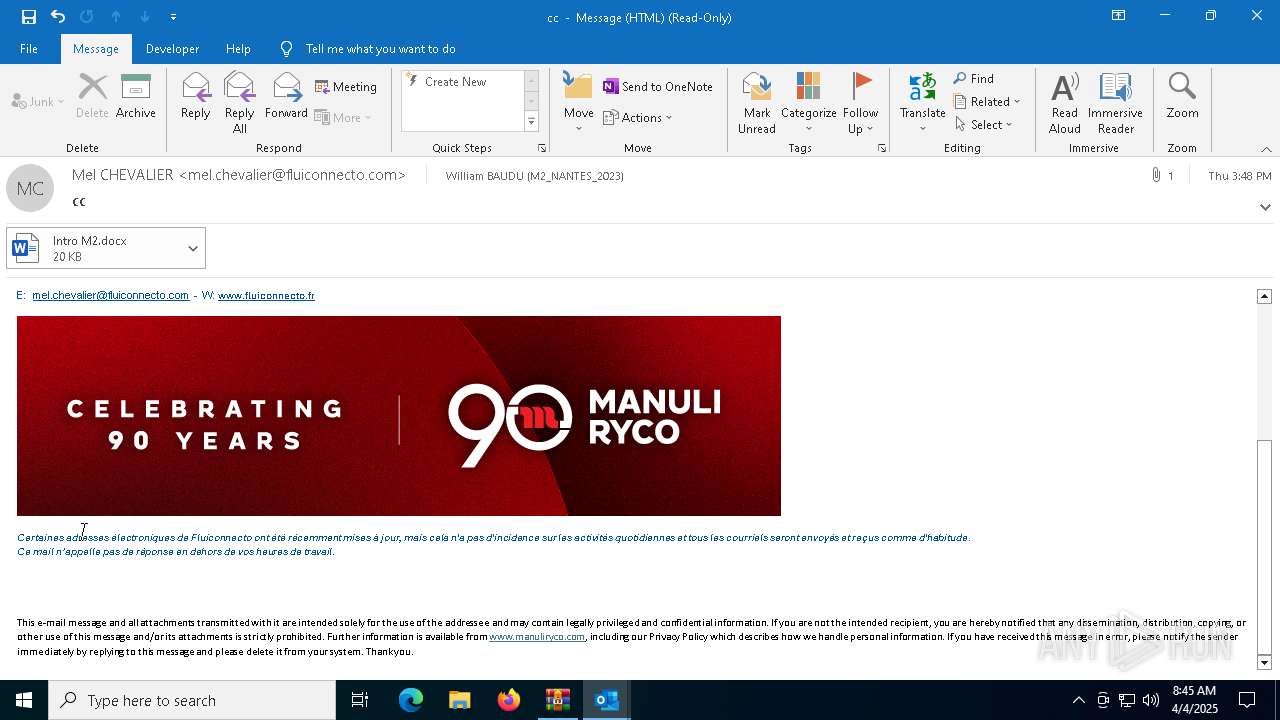
Task: Set a Follow Up flag
Action: (860, 103)
